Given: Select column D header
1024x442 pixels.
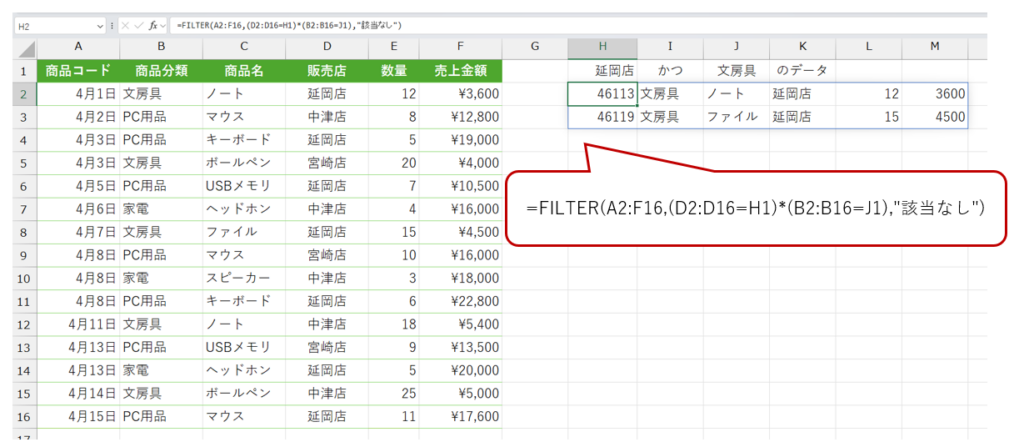Looking at the screenshot, I should click(x=327, y=47).
